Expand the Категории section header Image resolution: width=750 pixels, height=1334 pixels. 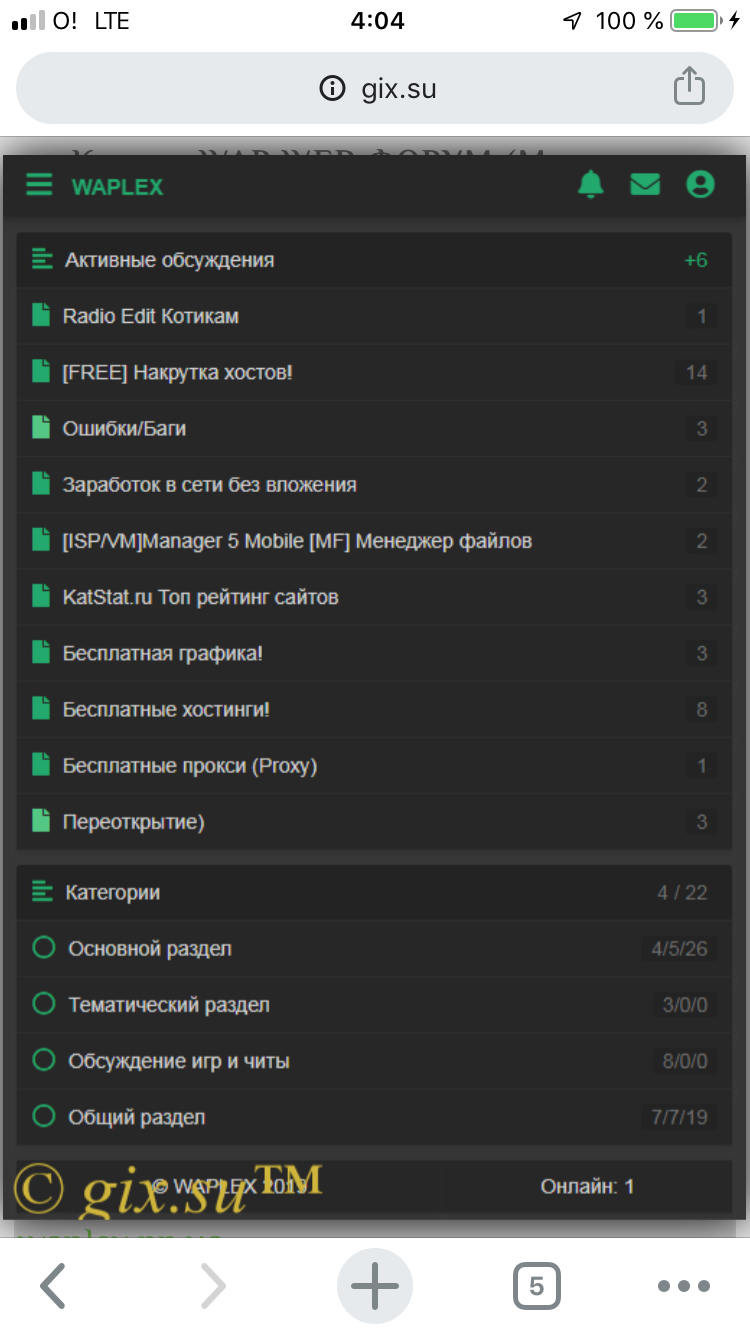113,892
